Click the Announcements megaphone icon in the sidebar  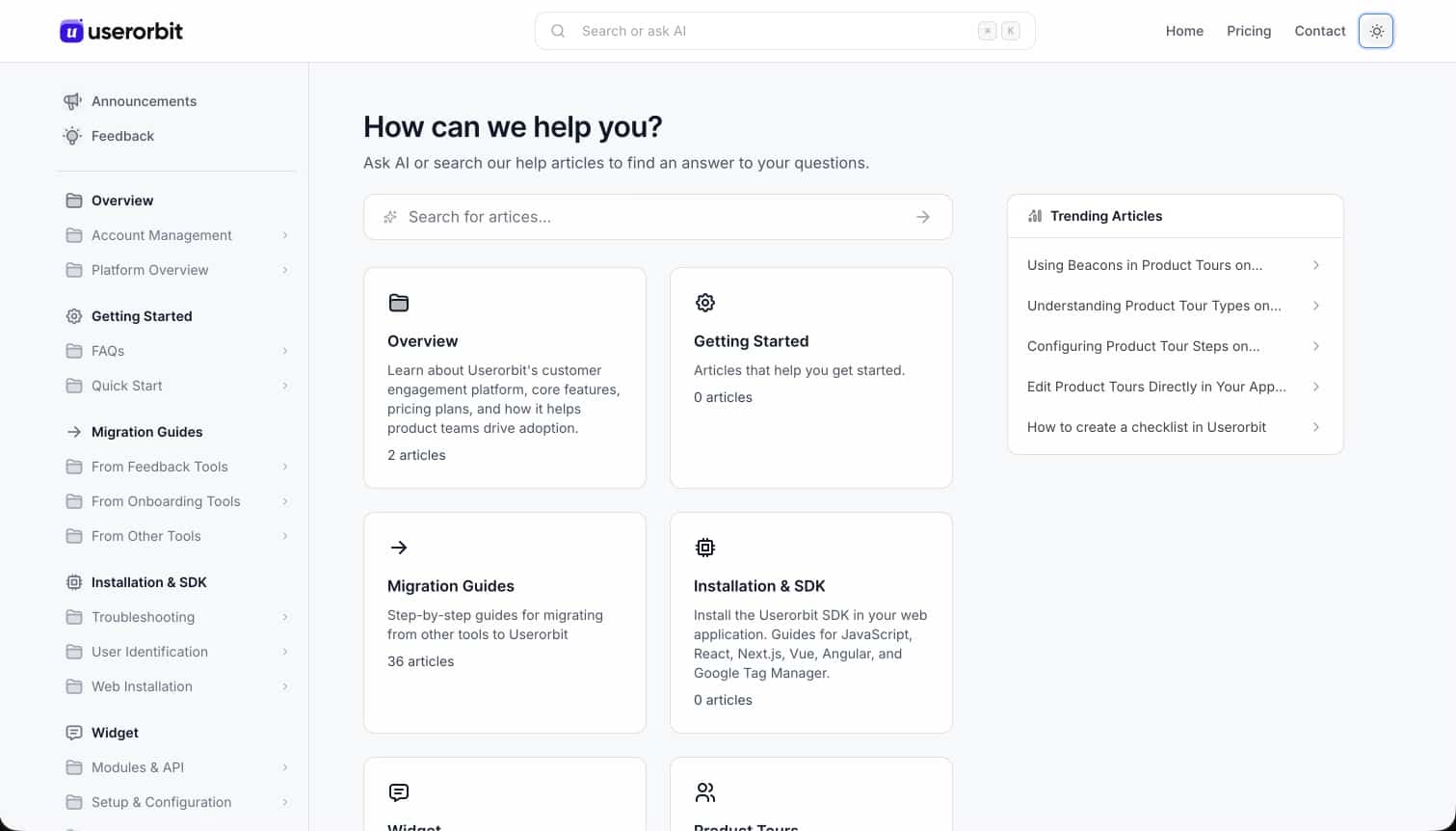[x=72, y=101]
